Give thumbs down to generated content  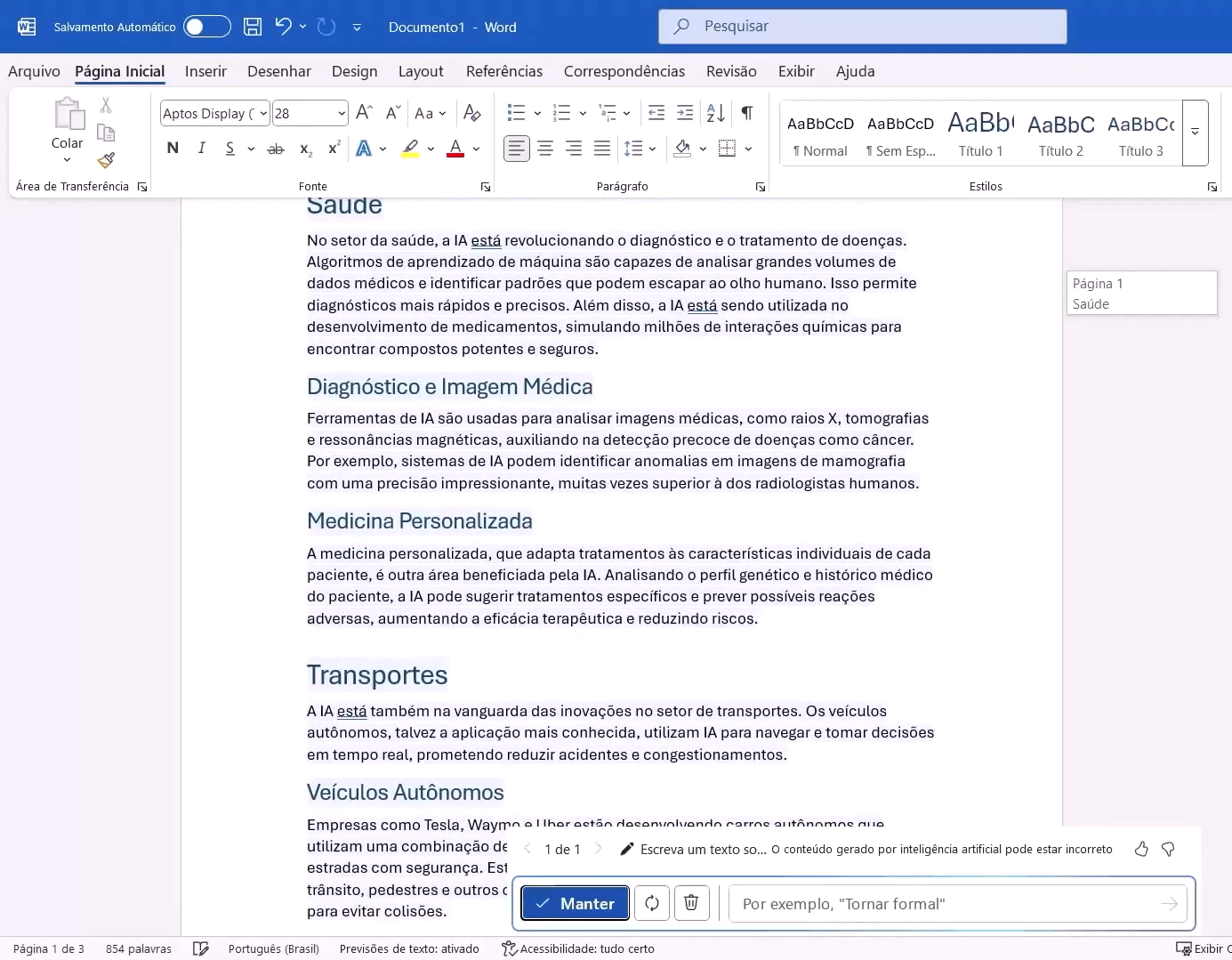[x=1169, y=850]
